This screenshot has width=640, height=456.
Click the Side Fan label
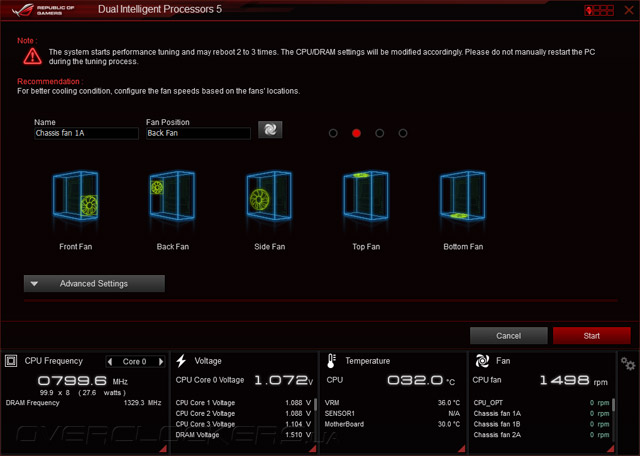tap(269, 247)
